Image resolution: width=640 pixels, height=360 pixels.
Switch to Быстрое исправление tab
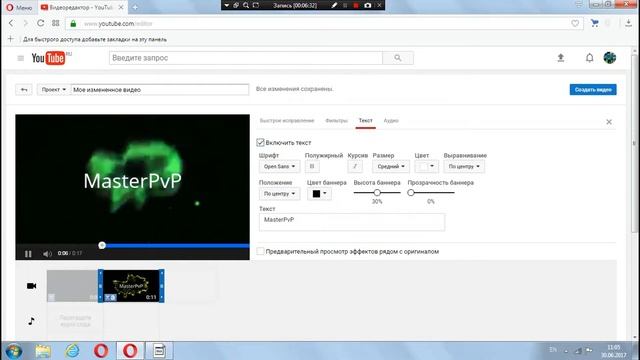pos(287,121)
